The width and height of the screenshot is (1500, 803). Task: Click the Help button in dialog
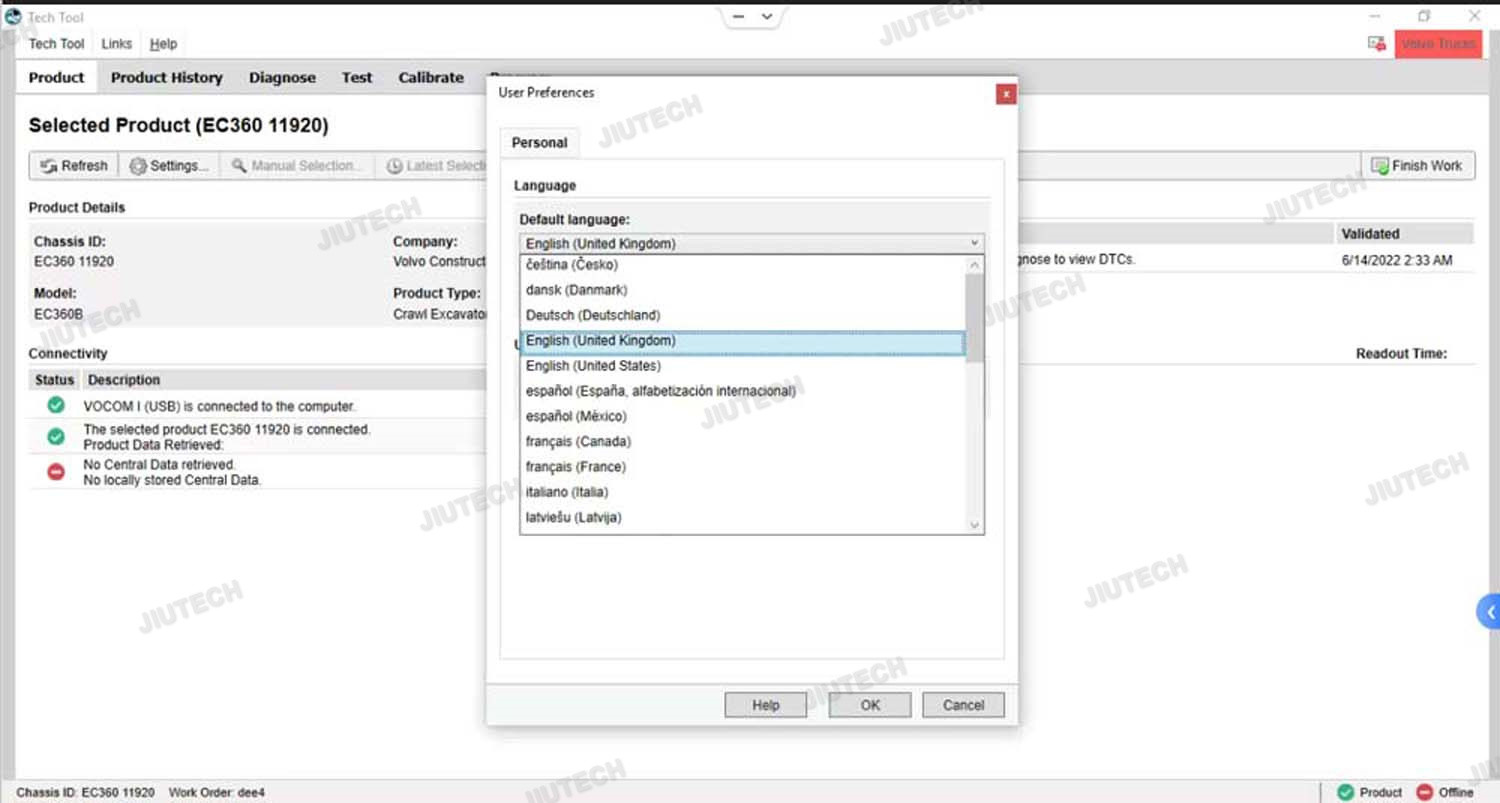765,705
